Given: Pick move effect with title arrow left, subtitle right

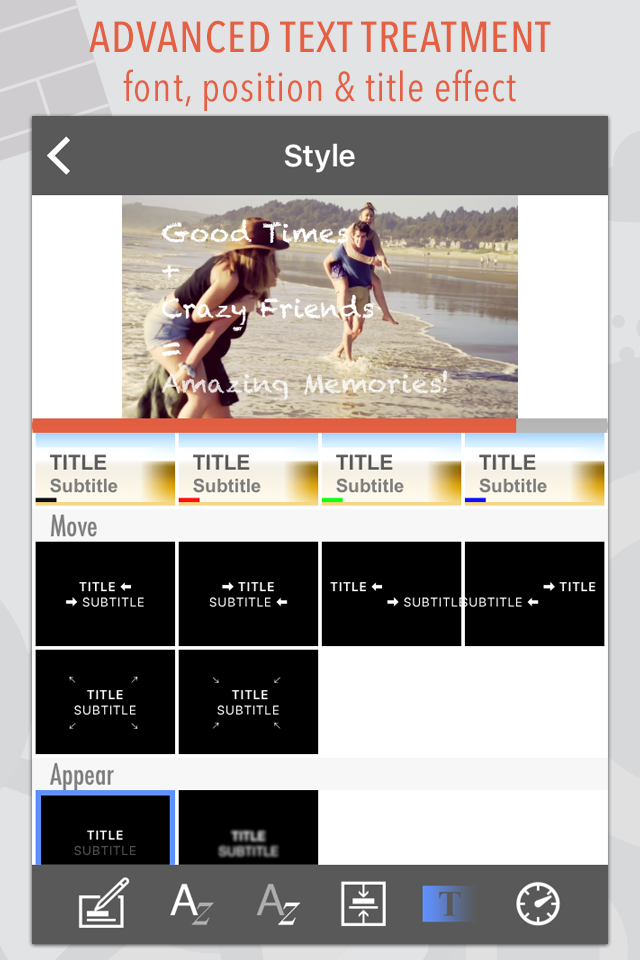Looking at the screenshot, I should 105,594.
